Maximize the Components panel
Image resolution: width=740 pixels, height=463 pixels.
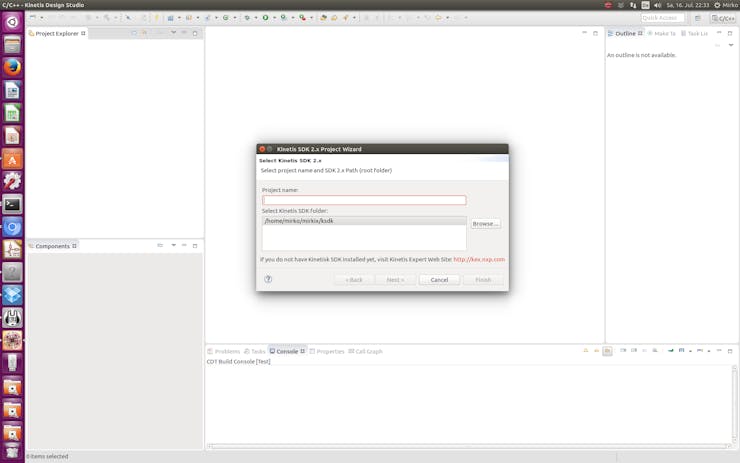point(195,245)
